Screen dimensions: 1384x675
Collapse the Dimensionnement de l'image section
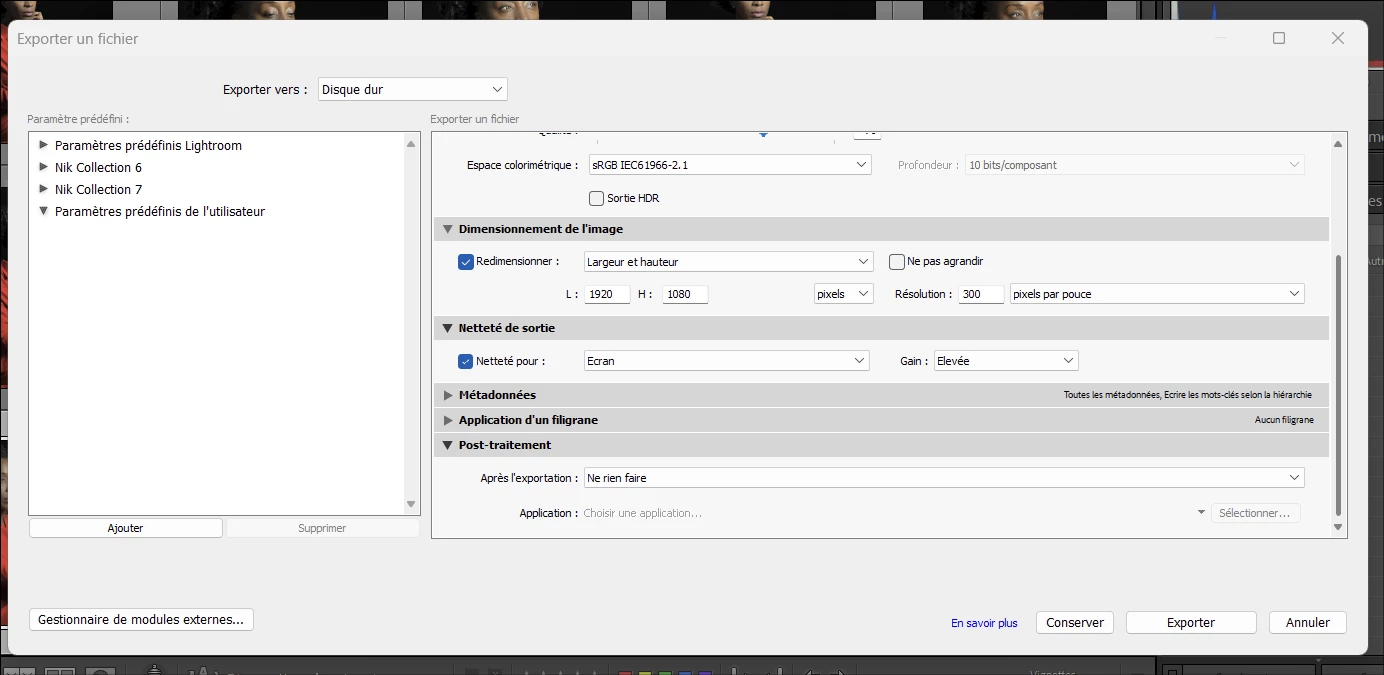pos(448,229)
